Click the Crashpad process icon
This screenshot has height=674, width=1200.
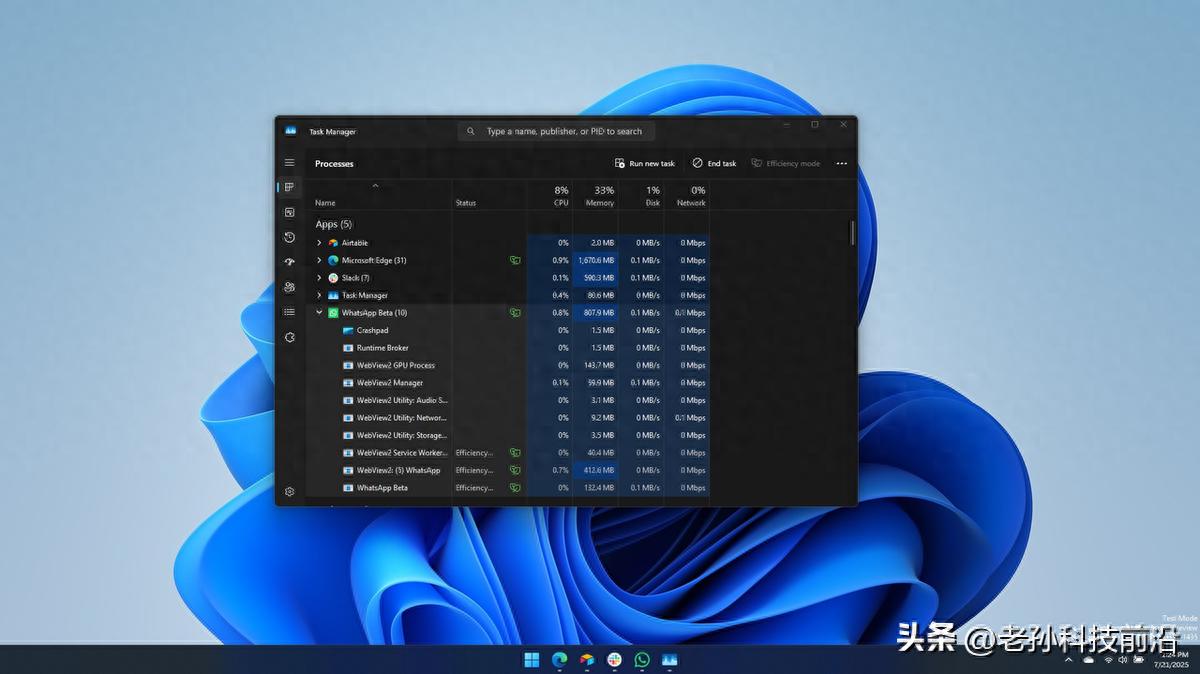(x=348, y=330)
